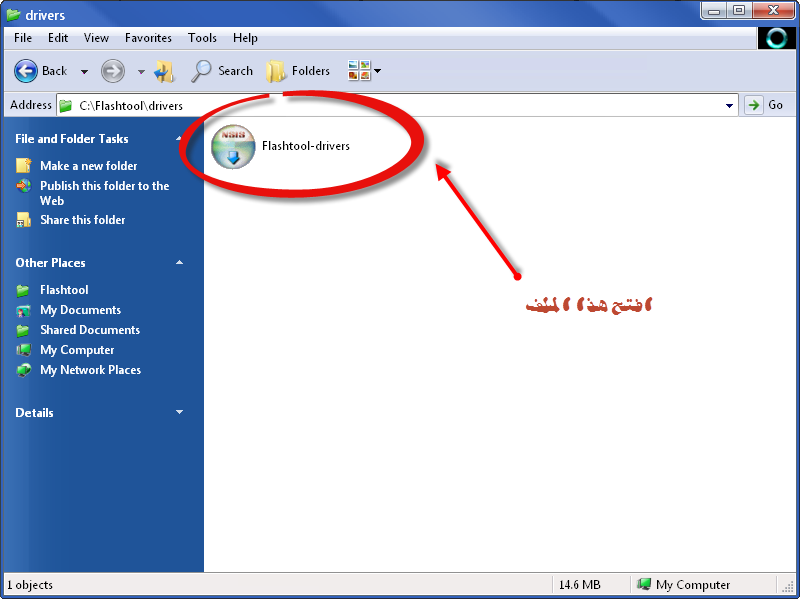This screenshot has width=800, height=599.
Task: Minimize the drivers window
Action: 714,11
